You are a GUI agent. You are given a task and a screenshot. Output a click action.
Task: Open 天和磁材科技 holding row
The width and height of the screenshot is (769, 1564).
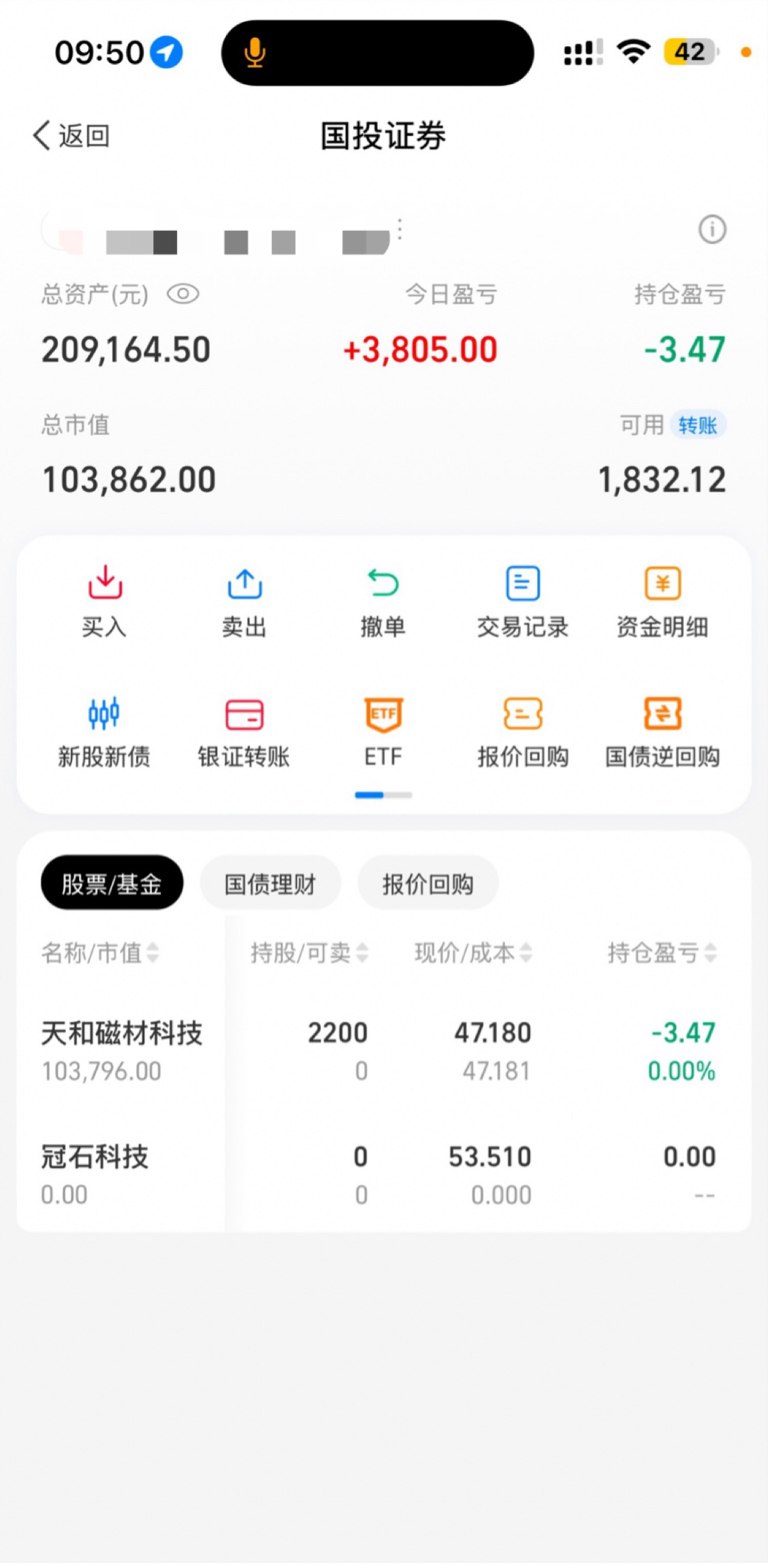click(384, 1050)
